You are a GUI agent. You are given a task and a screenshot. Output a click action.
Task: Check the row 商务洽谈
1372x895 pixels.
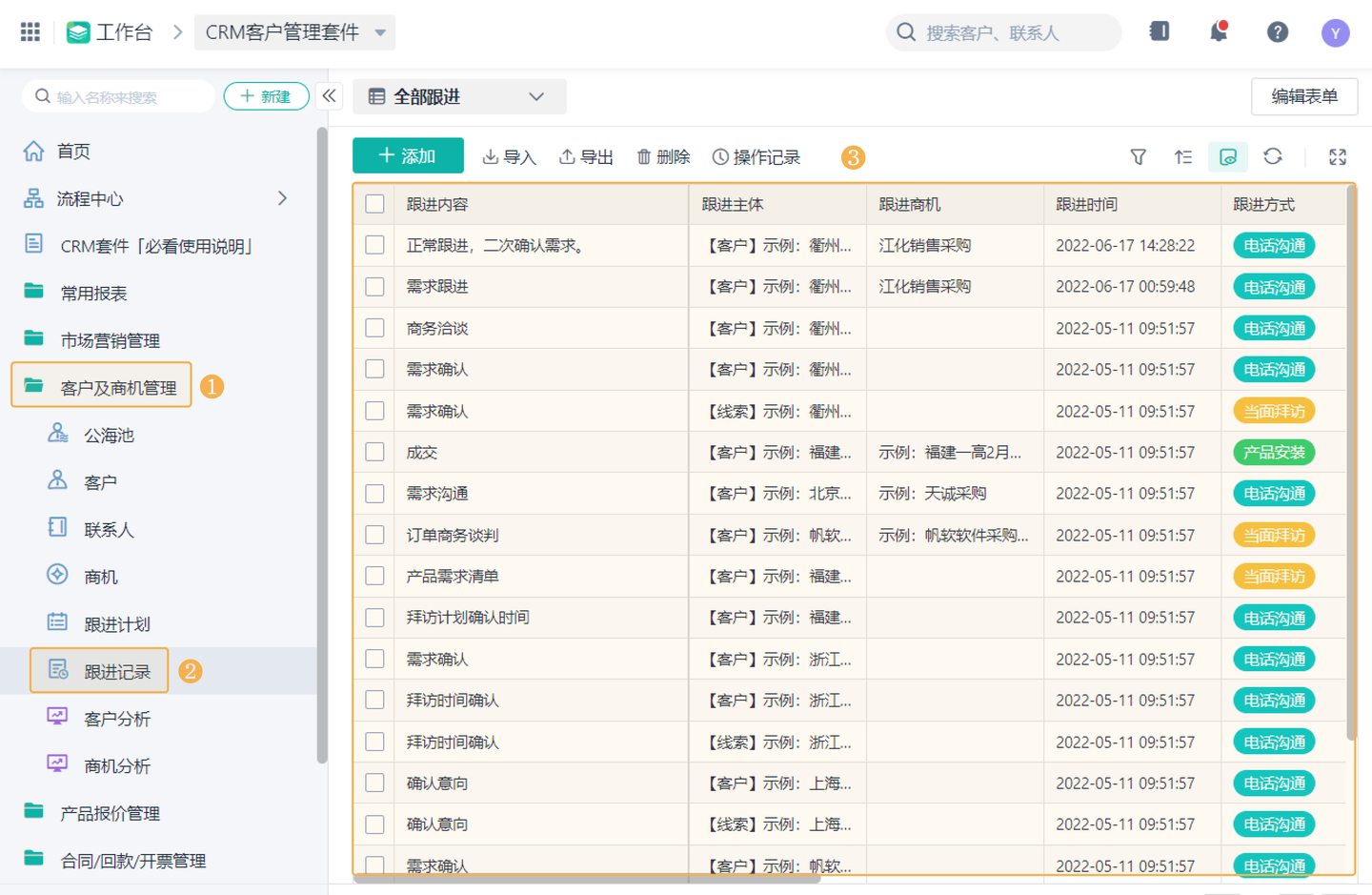374,328
